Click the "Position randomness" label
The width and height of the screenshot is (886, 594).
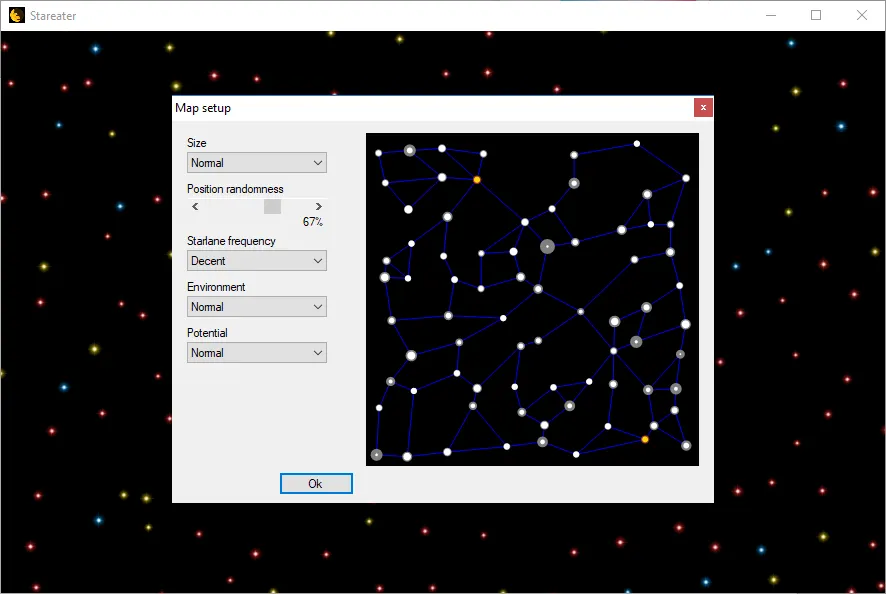(x=235, y=189)
